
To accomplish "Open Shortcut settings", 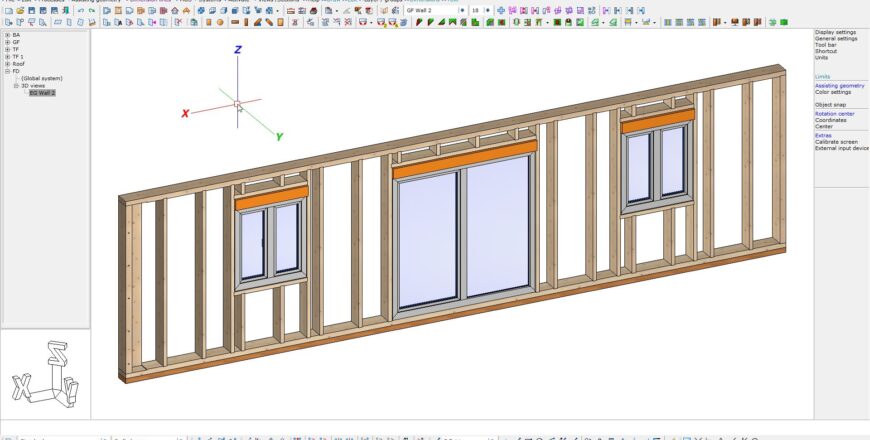I will [x=826, y=51].
